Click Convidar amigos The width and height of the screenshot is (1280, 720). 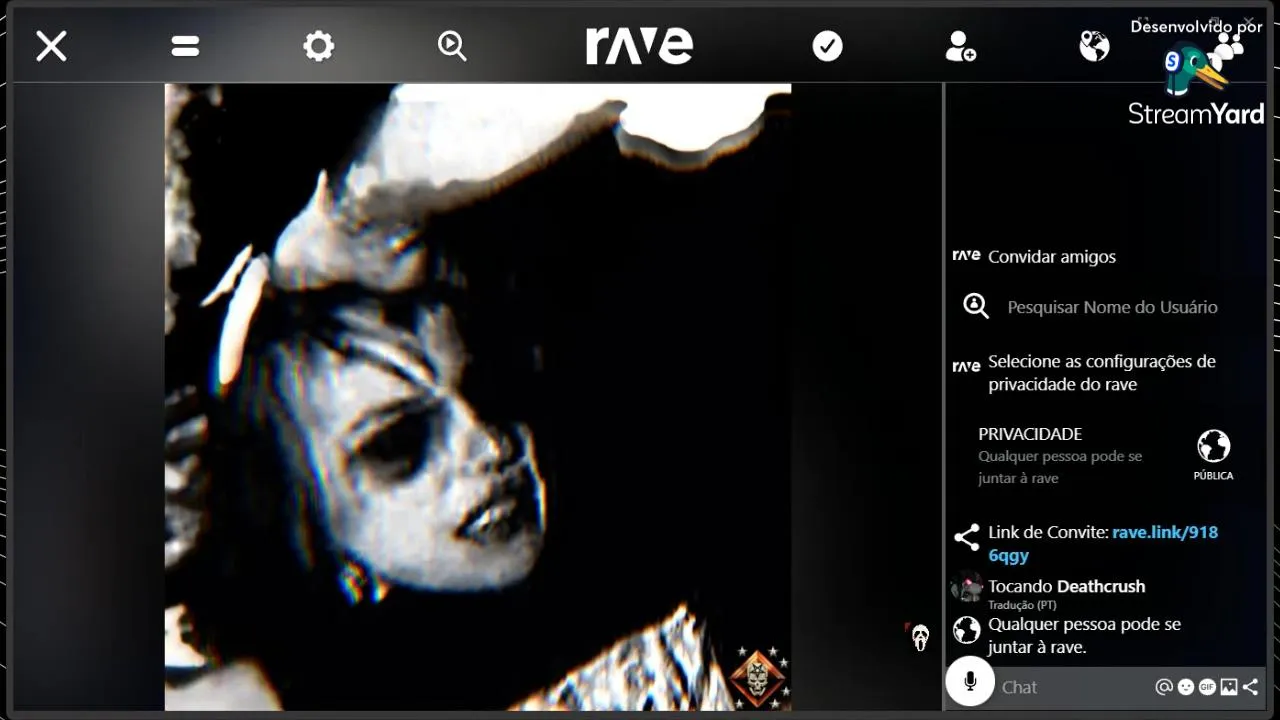(x=1052, y=257)
